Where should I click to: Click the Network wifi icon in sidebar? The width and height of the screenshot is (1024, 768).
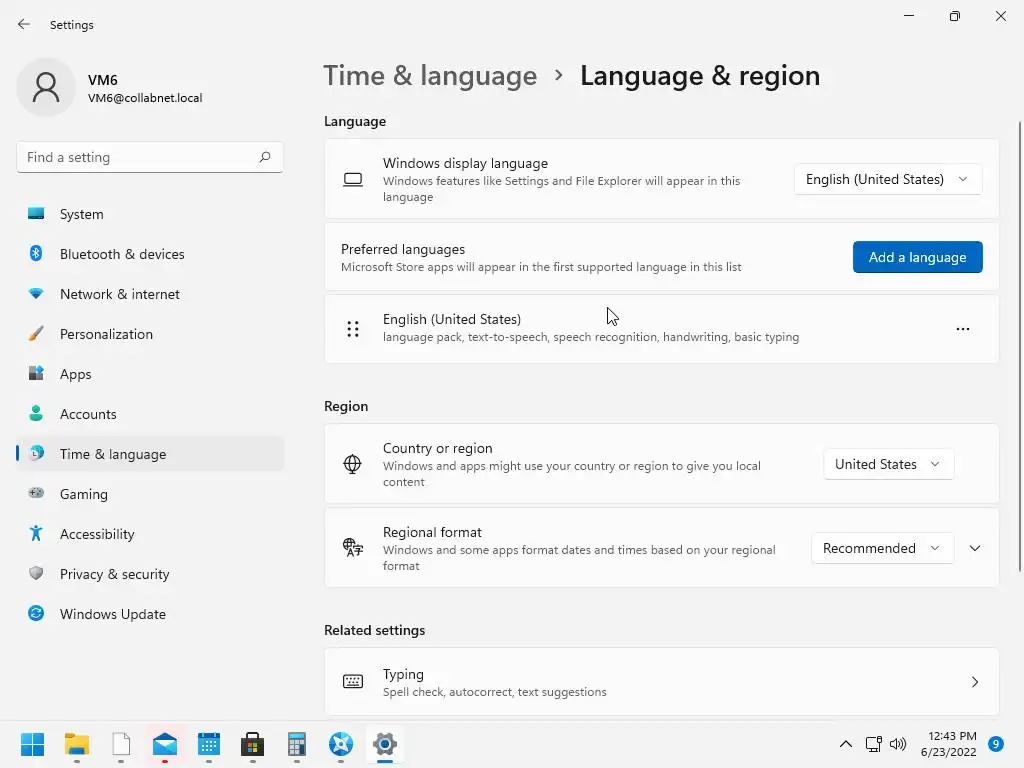36,294
